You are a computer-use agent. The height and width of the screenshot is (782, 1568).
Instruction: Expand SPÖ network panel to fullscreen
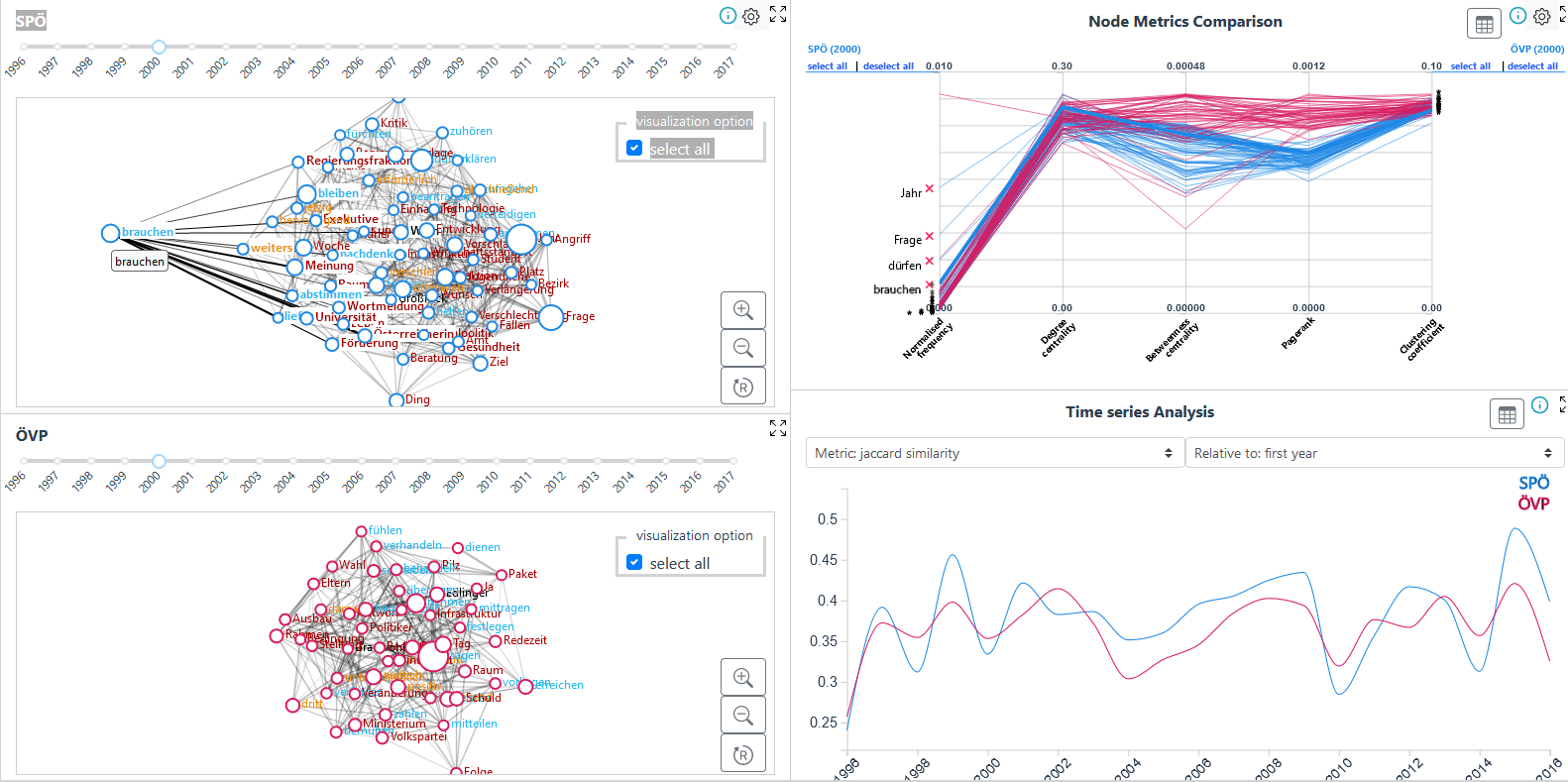tap(778, 14)
